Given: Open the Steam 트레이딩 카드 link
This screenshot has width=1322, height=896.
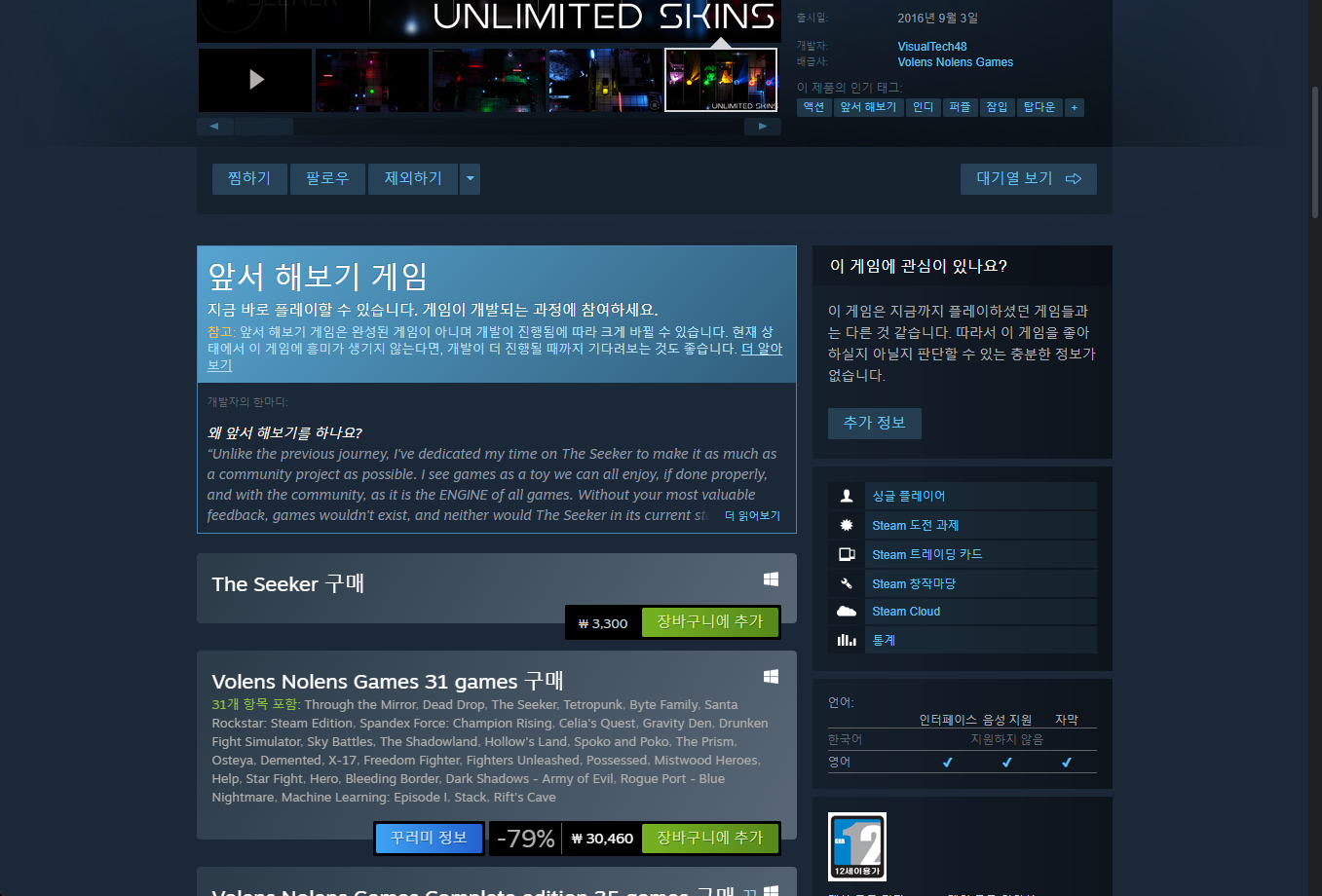Looking at the screenshot, I should tap(927, 555).
